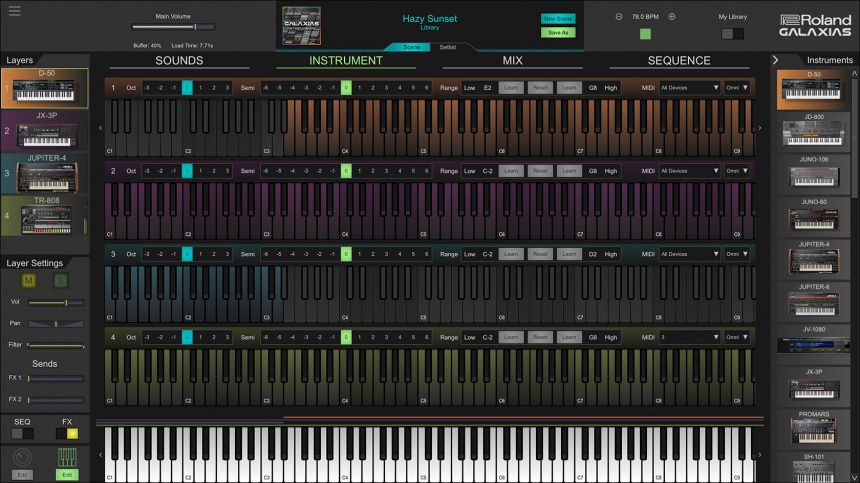Image resolution: width=860 pixels, height=483 pixels.
Task: Set layer 2 octave to 1
Action: point(200,171)
